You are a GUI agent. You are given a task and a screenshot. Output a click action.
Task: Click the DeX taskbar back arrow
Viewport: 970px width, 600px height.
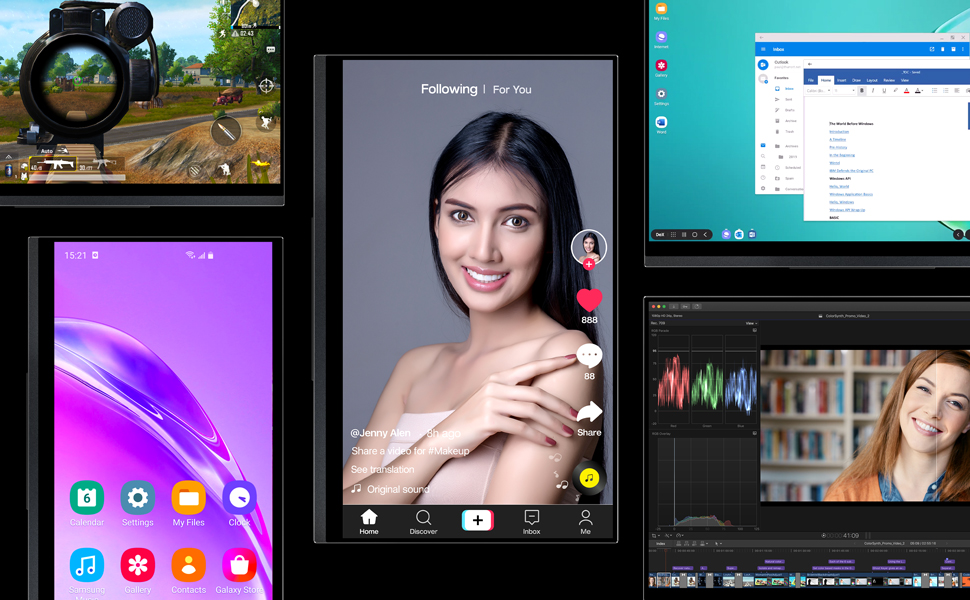tap(705, 234)
